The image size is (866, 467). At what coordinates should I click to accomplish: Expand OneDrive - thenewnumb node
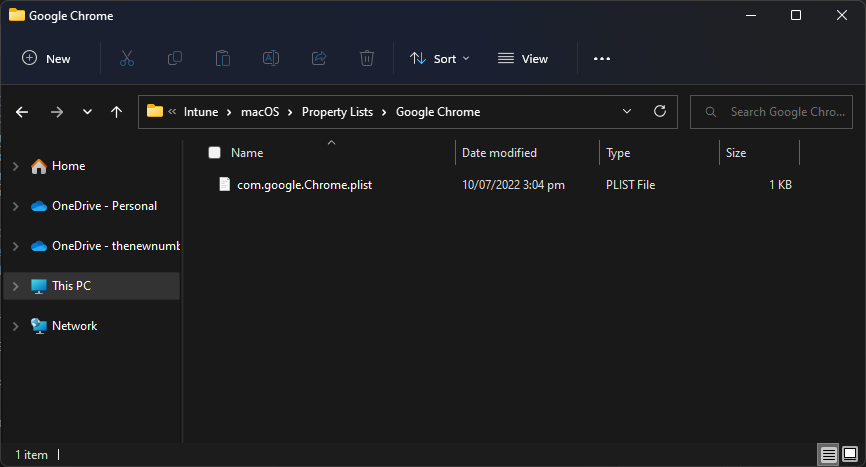[x=15, y=246]
